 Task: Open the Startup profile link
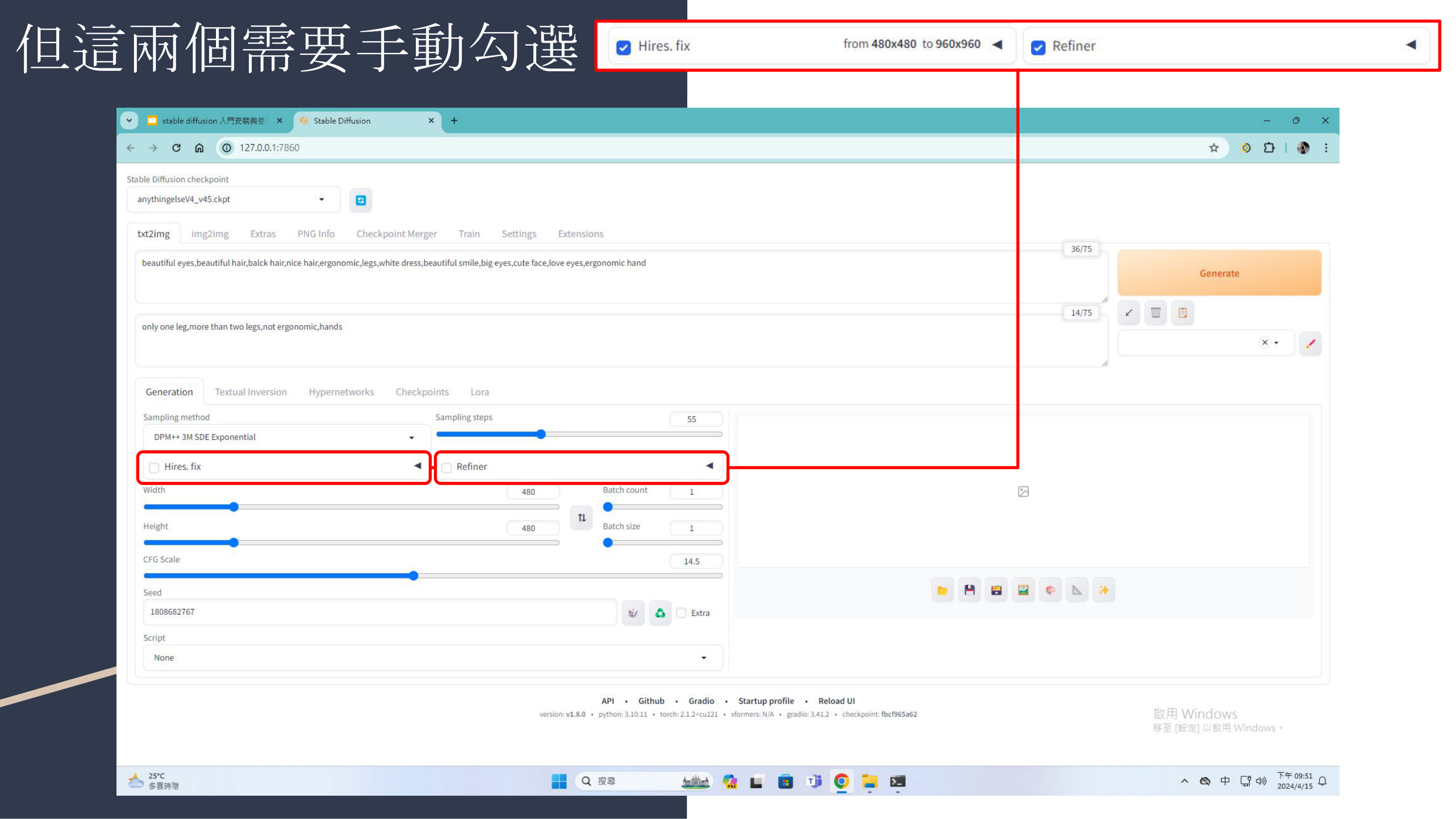click(766, 701)
